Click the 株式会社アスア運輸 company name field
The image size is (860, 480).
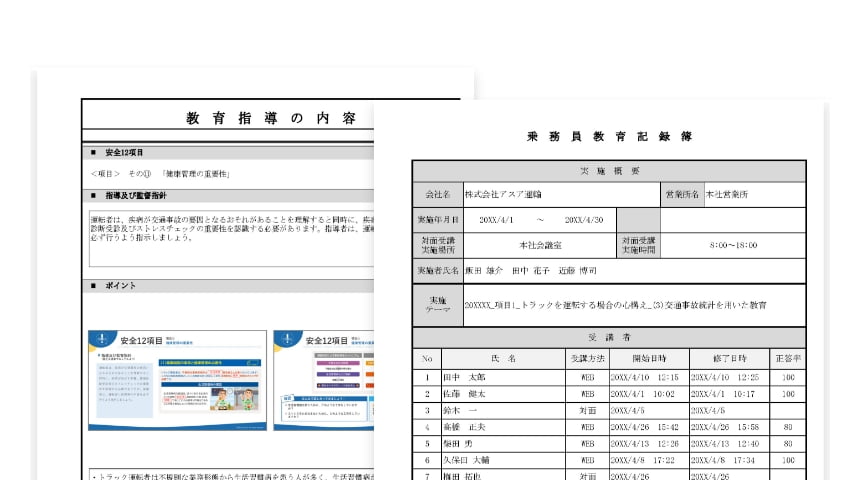512,194
